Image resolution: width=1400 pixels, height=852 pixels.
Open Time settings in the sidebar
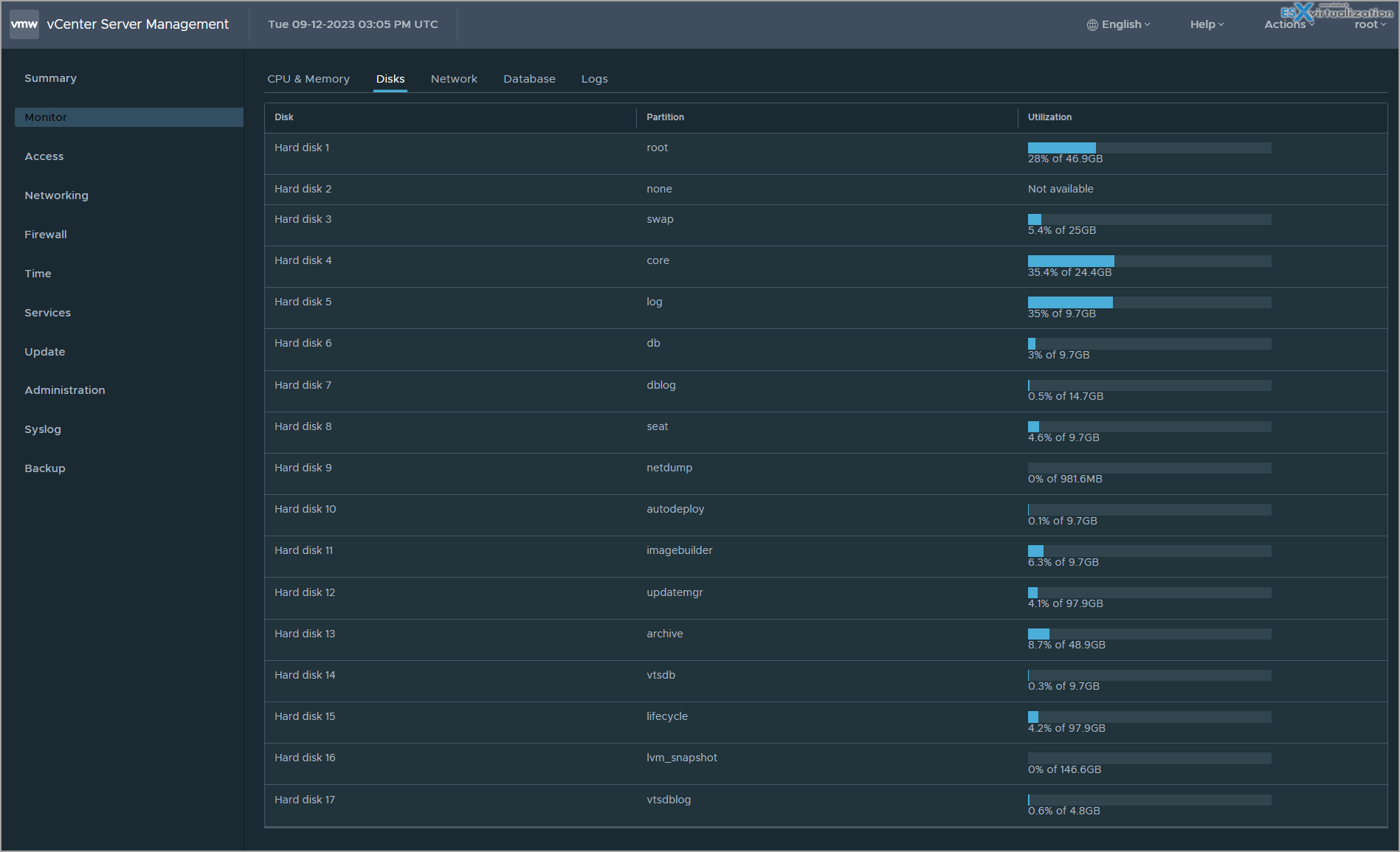(38, 274)
